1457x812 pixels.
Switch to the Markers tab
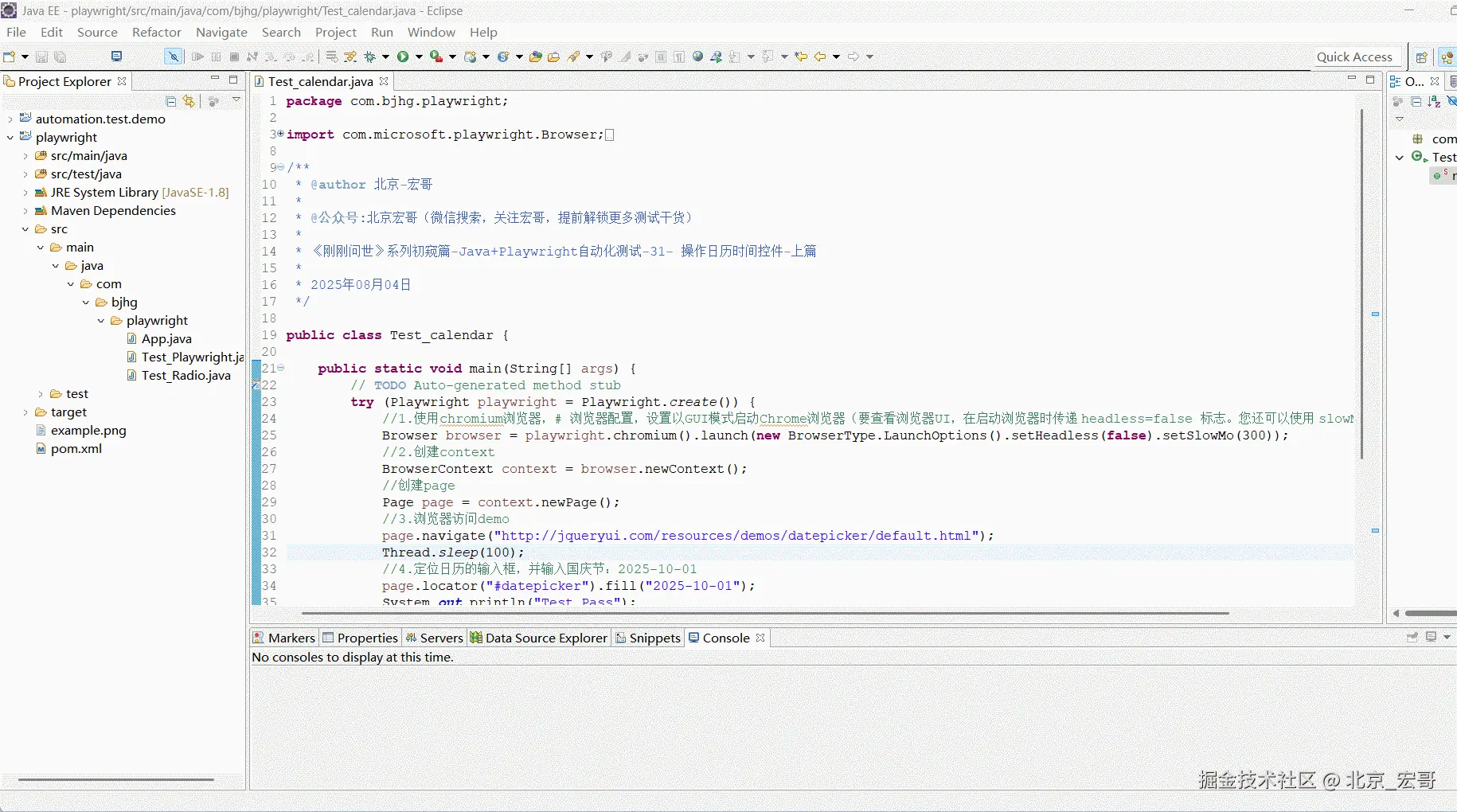pyautogui.click(x=284, y=638)
